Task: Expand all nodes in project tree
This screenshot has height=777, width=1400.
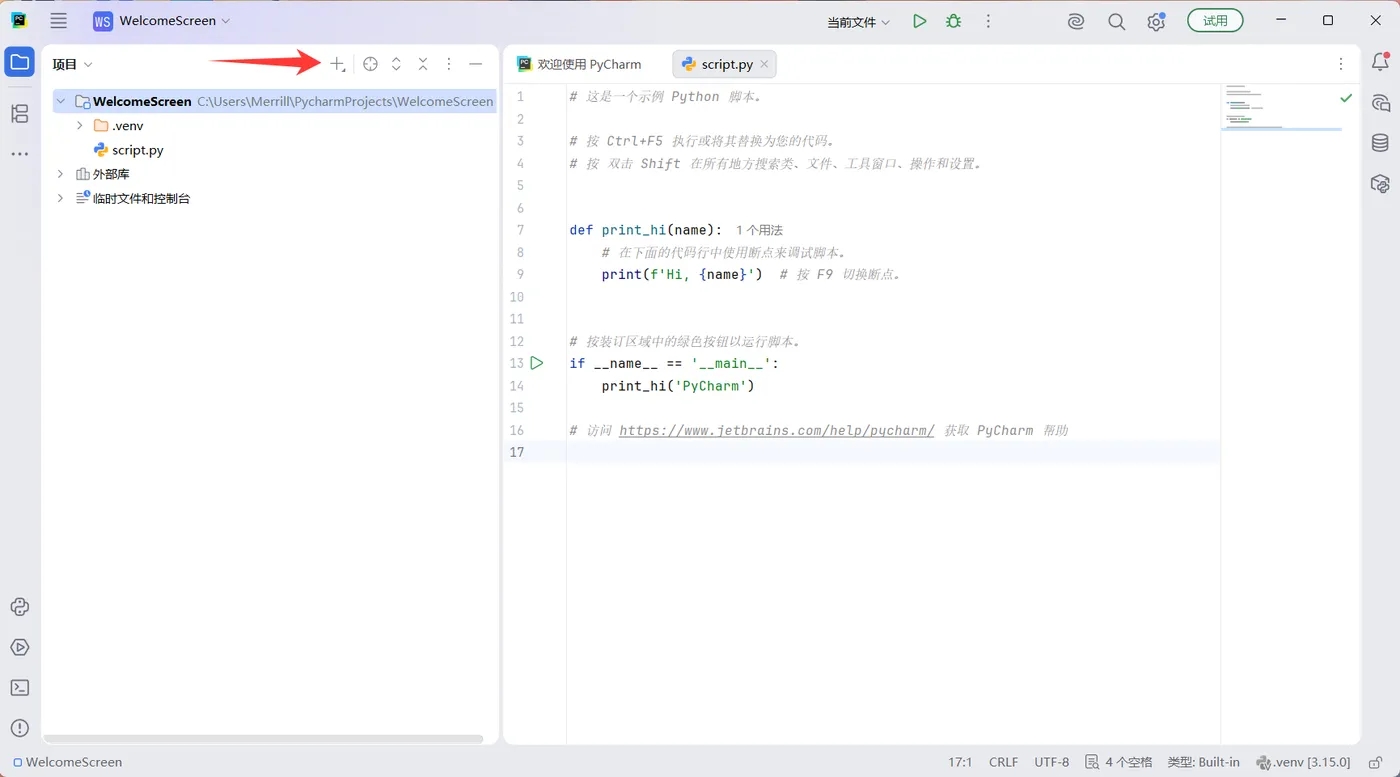Action: pyautogui.click(x=396, y=64)
